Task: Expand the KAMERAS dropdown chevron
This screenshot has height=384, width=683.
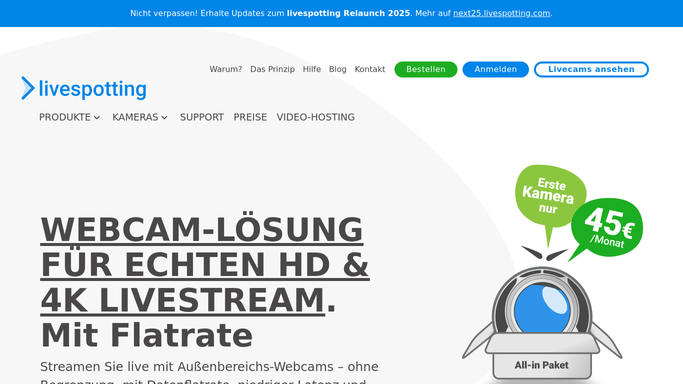Action: [164, 118]
